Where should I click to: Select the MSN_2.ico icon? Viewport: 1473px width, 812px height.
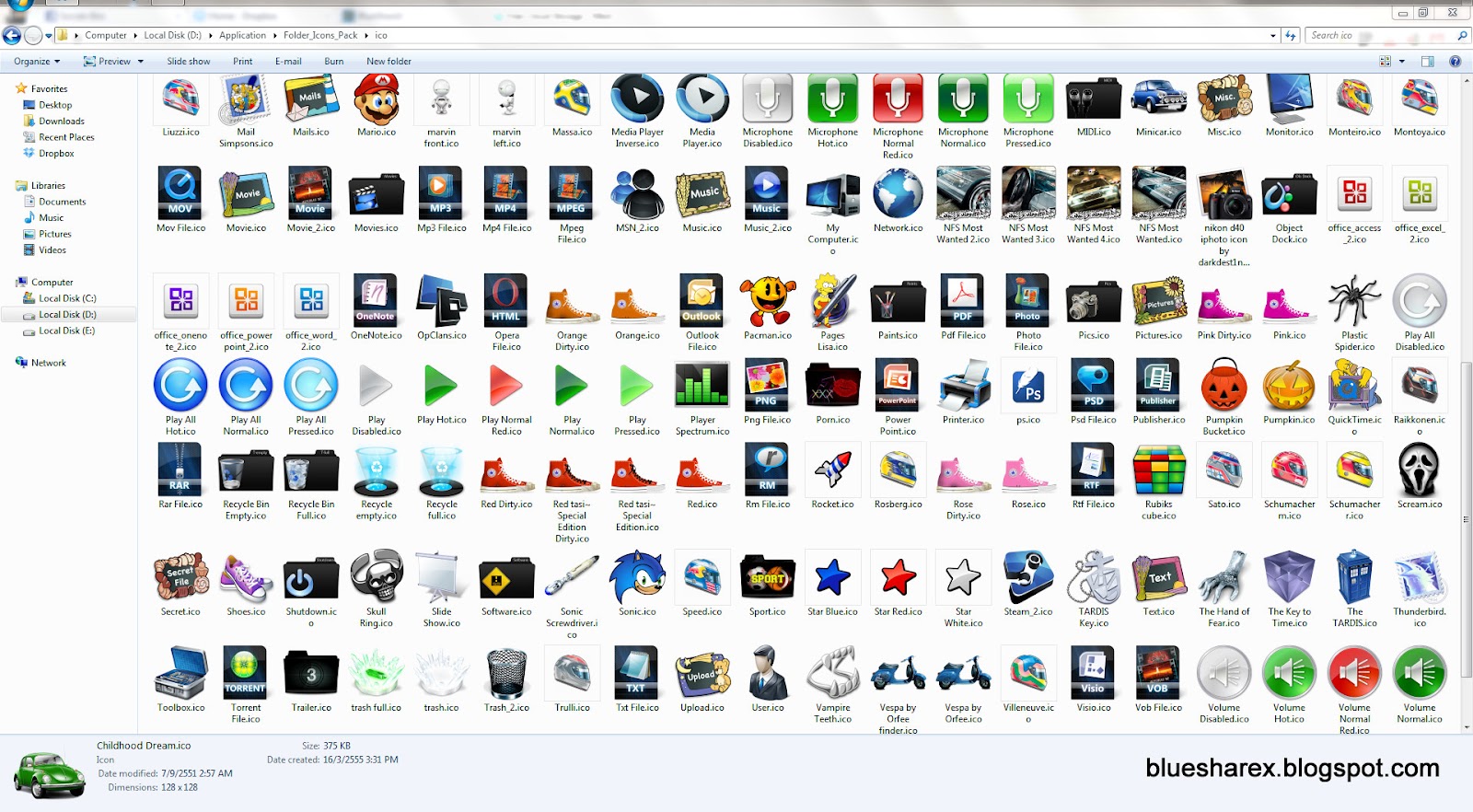(x=637, y=193)
